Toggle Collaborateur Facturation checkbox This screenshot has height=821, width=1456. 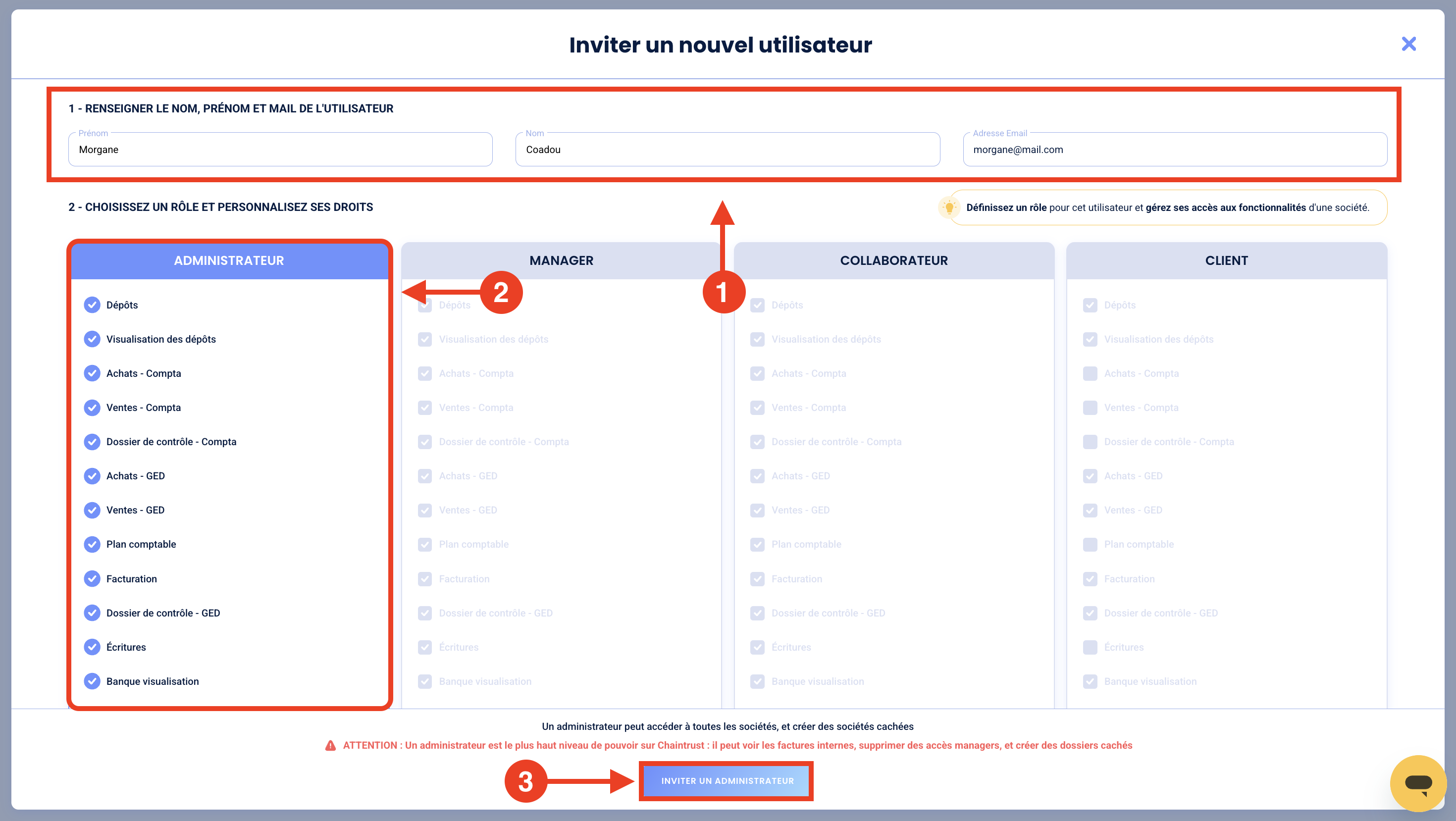click(757, 579)
